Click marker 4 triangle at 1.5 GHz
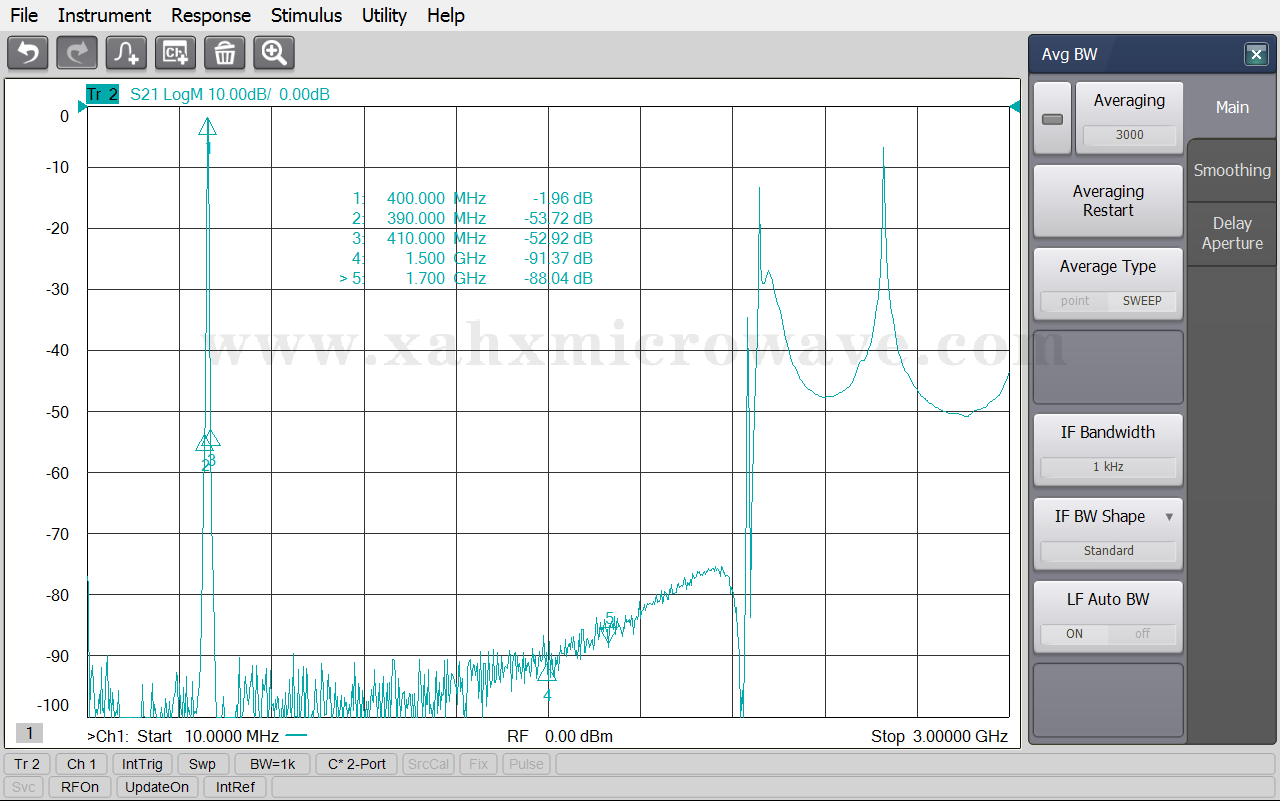1280x801 pixels. 546,672
